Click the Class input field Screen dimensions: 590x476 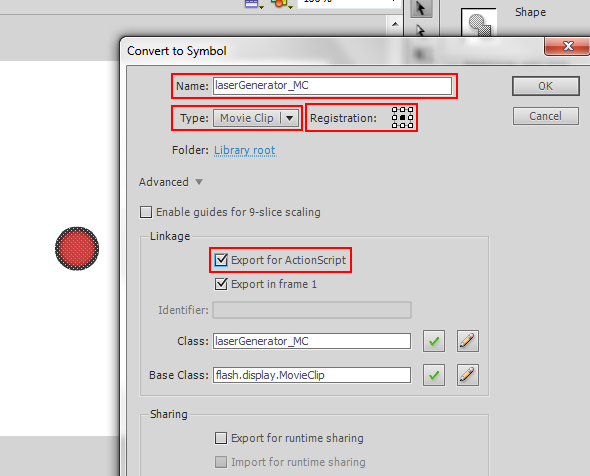(312, 341)
